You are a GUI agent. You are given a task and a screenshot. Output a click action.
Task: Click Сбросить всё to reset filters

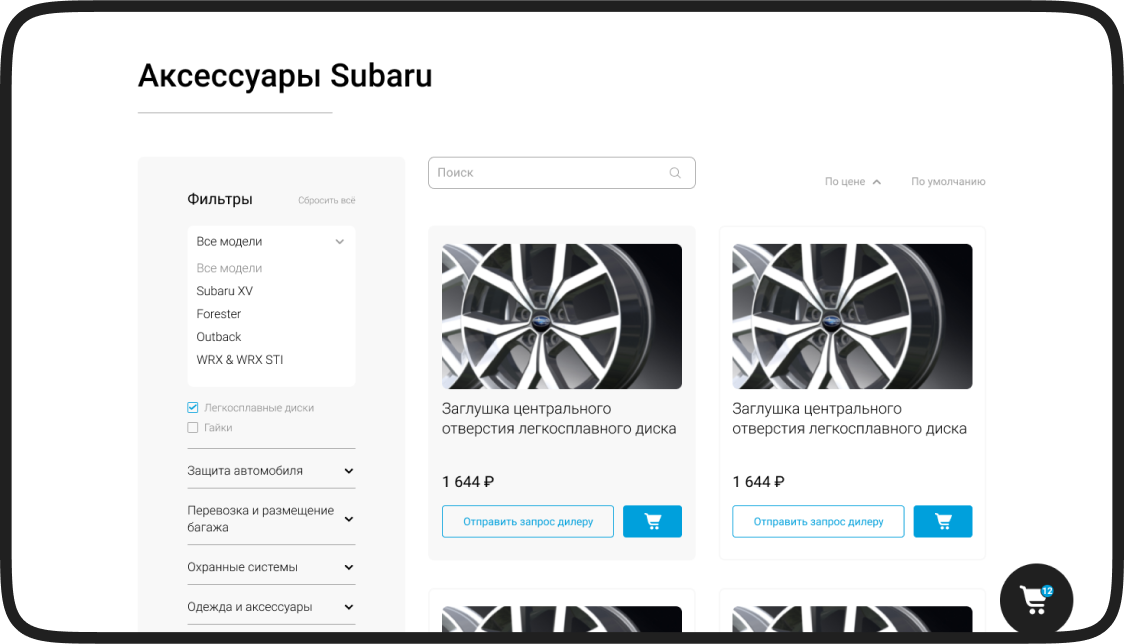click(x=327, y=200)
